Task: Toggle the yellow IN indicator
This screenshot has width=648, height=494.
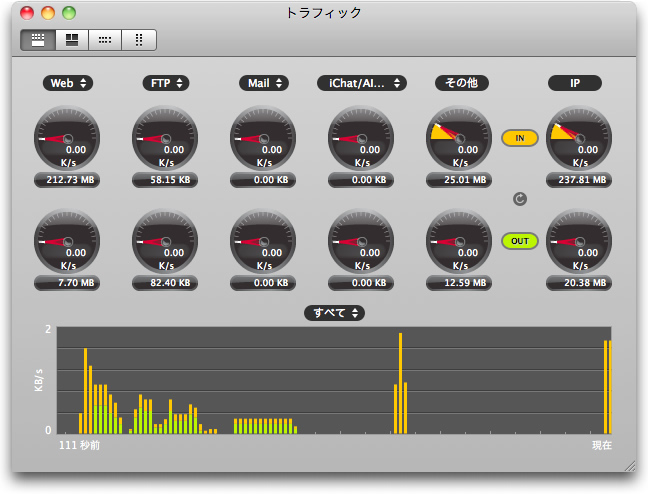Action: [x=520, y=138]
